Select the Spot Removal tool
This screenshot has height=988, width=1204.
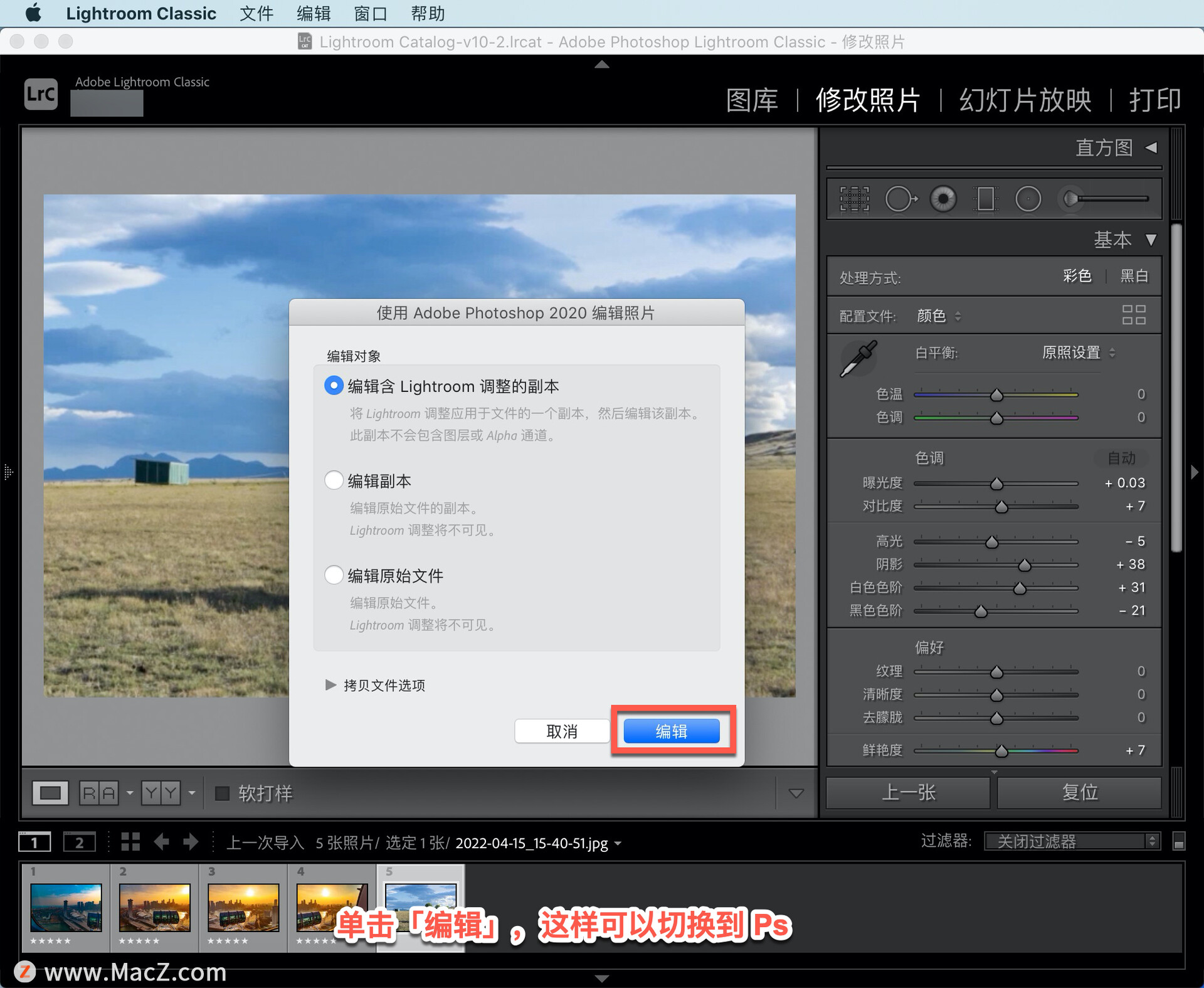pos(900,199)
